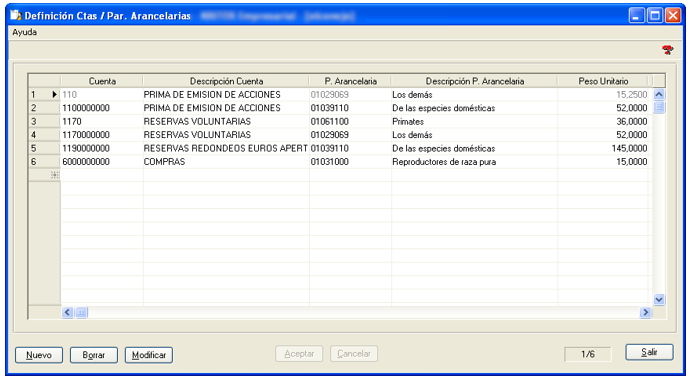The height and width of the screenshot is (381, 694).
Task: Click tariff code 01031000
Action: click(x=350, y=162)
